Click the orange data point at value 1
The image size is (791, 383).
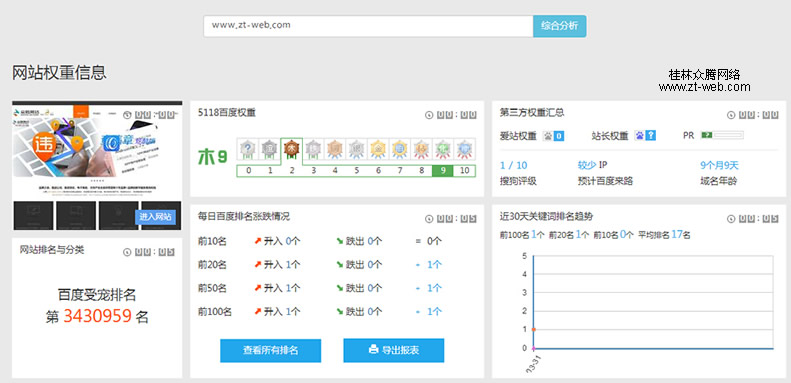(x=534, y=330)
